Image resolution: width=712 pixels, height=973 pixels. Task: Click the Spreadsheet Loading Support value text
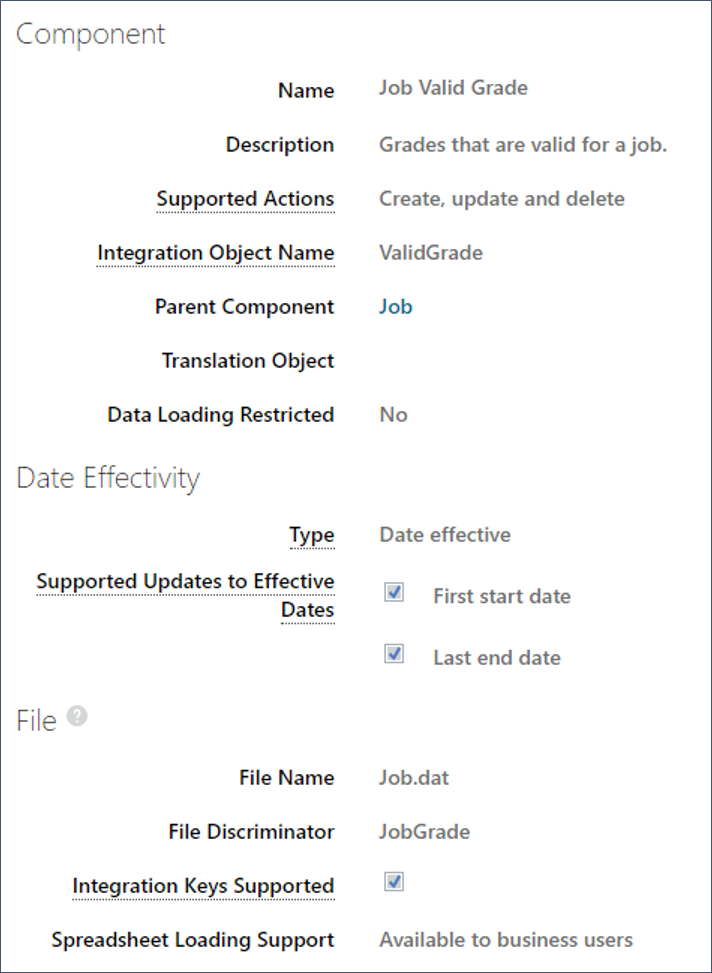506,940
